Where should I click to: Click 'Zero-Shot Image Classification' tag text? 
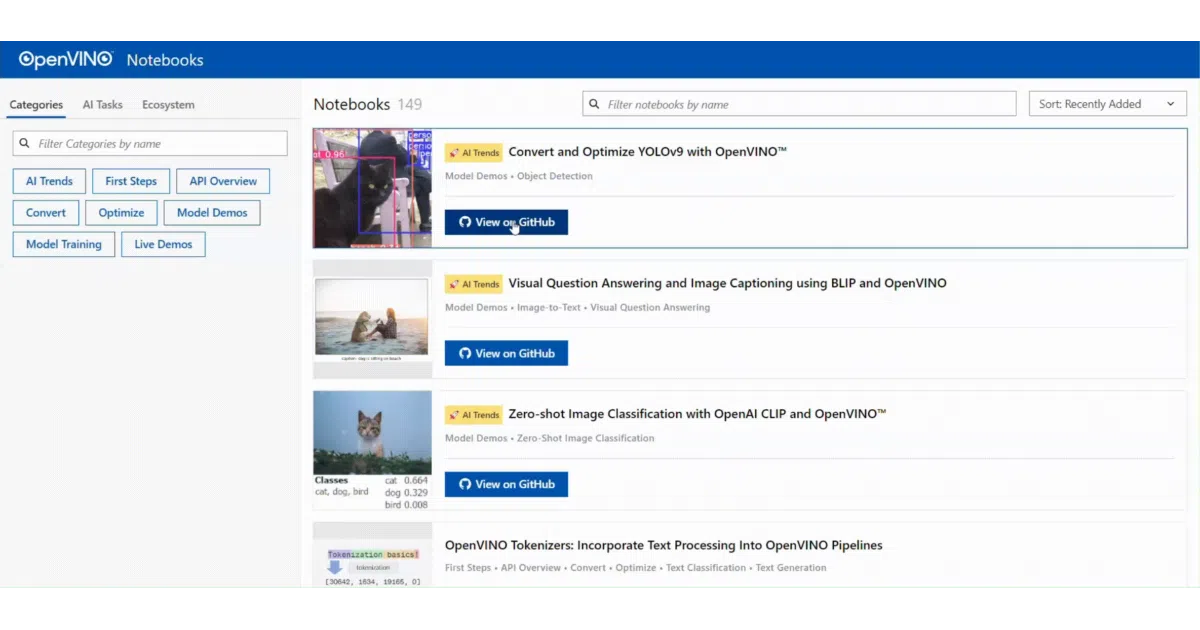pos(585,438)
